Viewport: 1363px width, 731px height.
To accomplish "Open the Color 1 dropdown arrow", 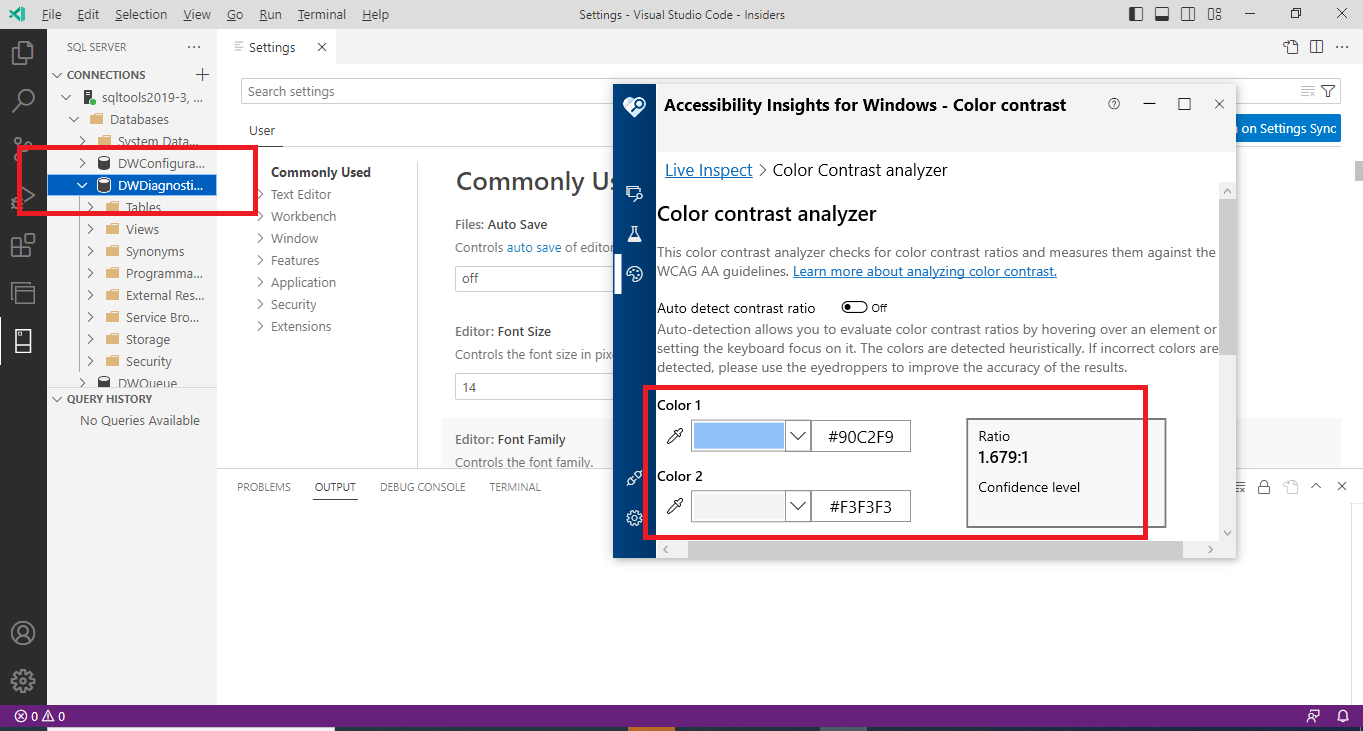I will click(797, 435).
